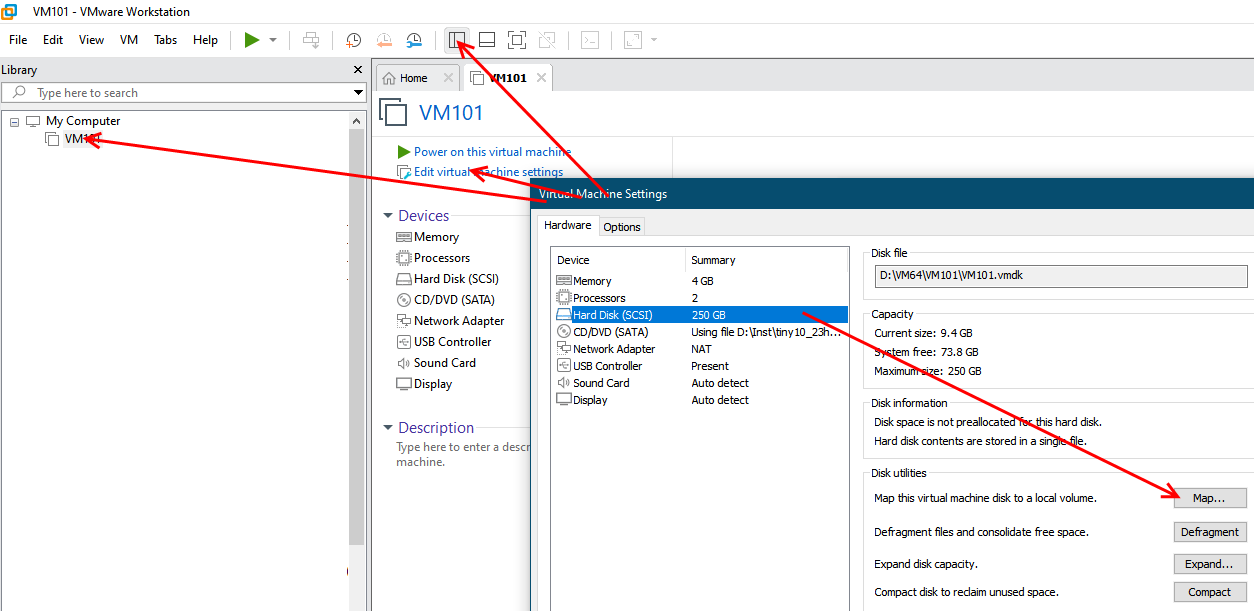This screenshot has width=1254, height=611.
Task: Revert to snapshot using the orange clock icon
Action: click(x=384, y=40)
